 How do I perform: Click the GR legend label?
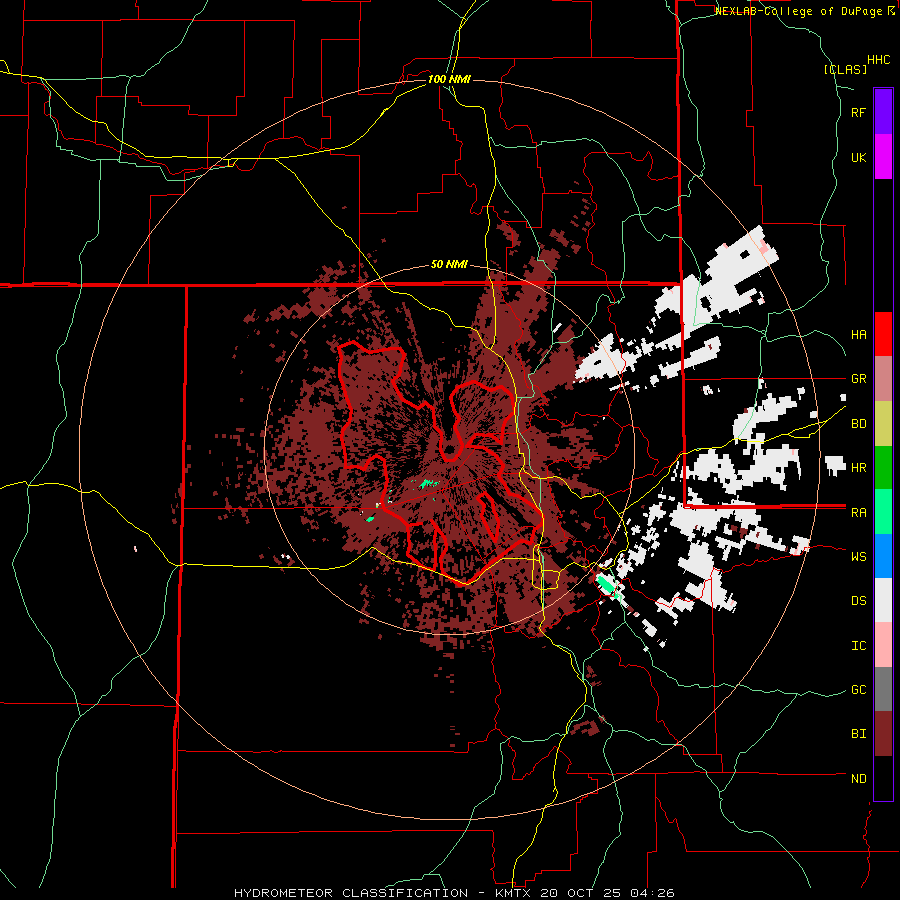(x=858, y=379)
